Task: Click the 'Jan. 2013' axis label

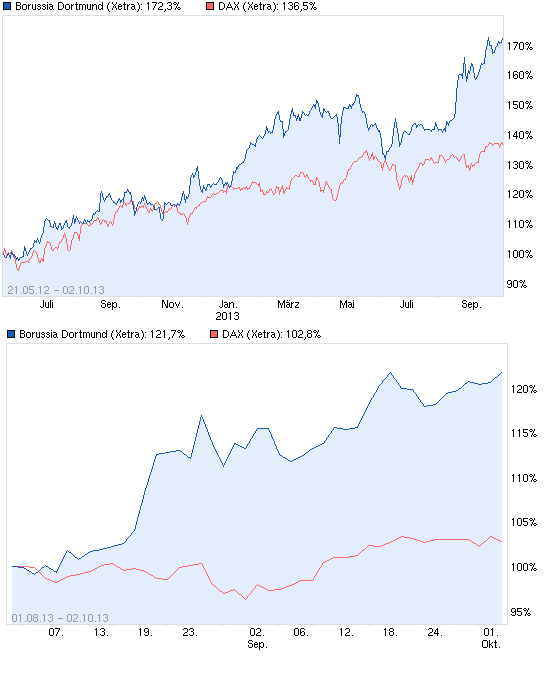Action: point(228,310)
